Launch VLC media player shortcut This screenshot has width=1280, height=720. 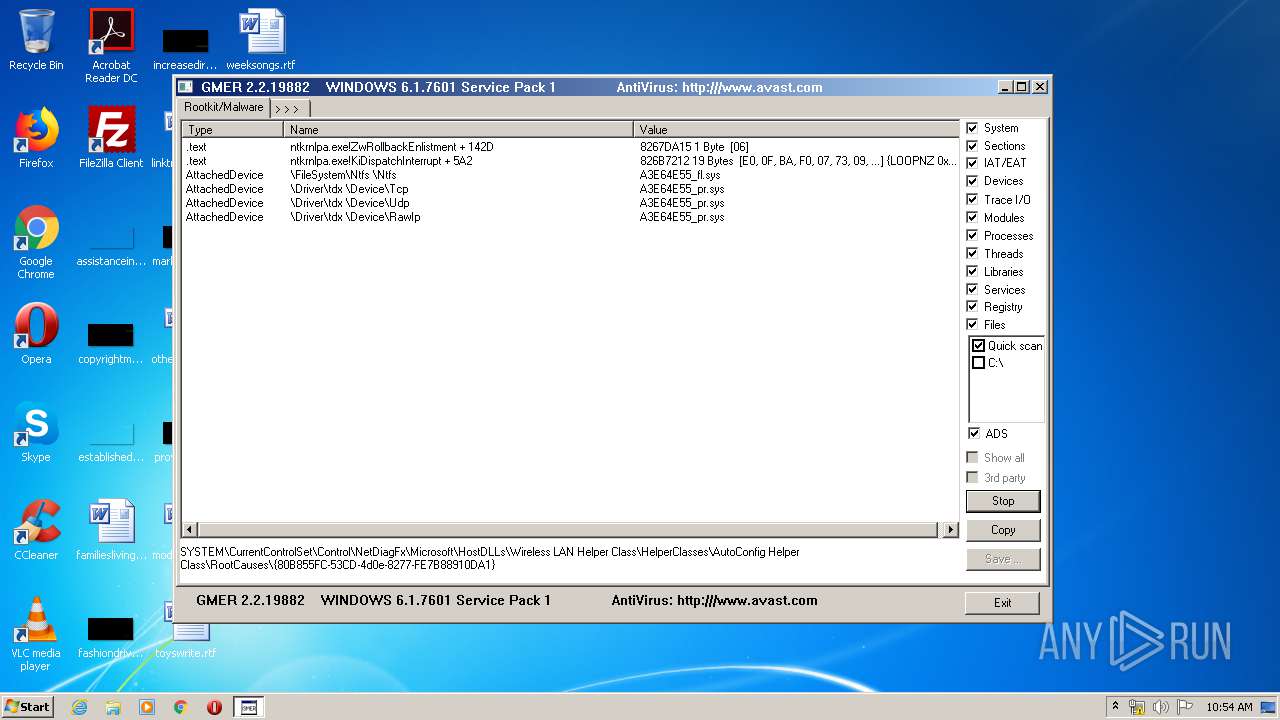(36, 634)
